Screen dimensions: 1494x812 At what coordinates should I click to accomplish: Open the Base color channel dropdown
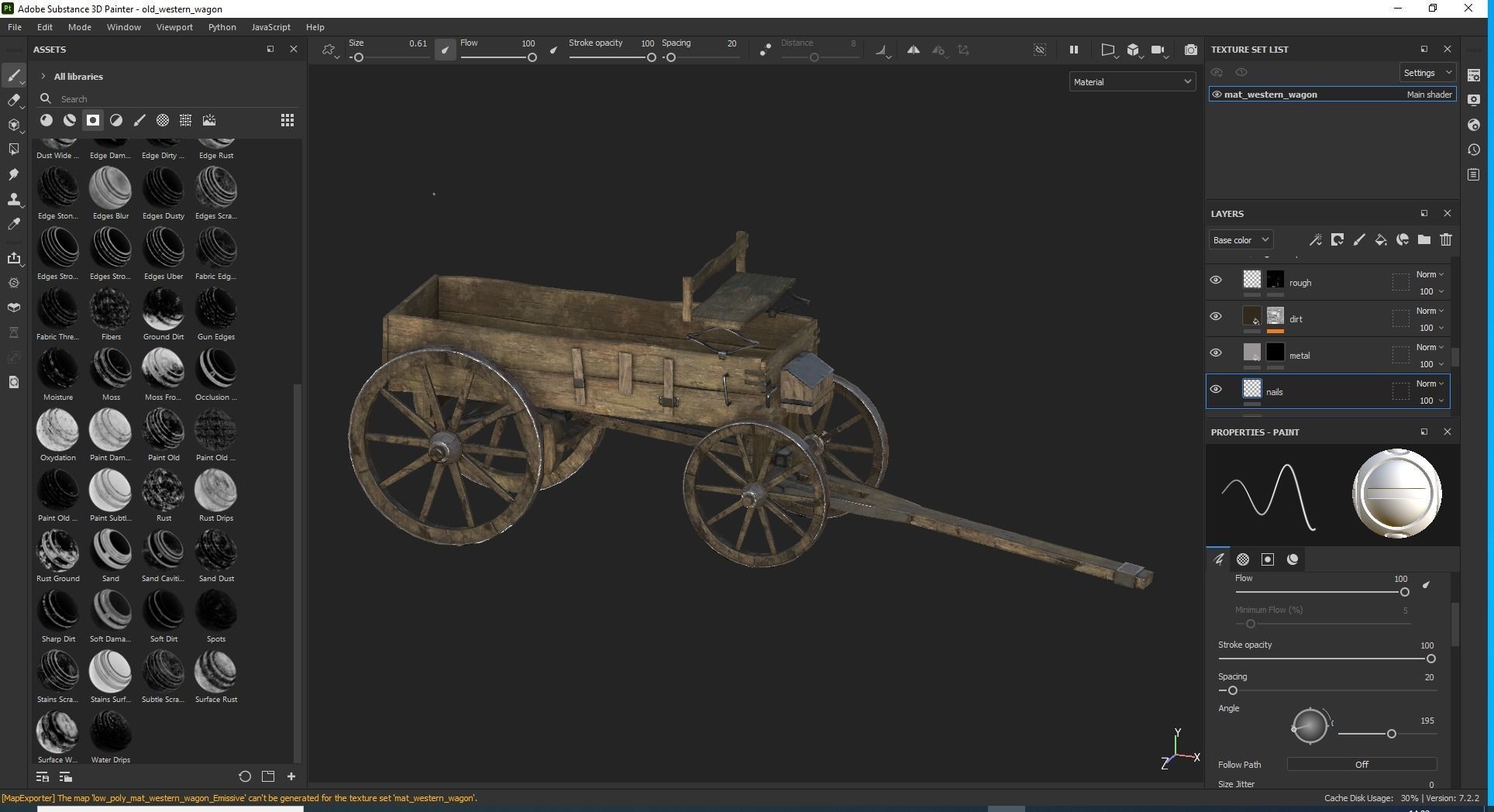1241,240
